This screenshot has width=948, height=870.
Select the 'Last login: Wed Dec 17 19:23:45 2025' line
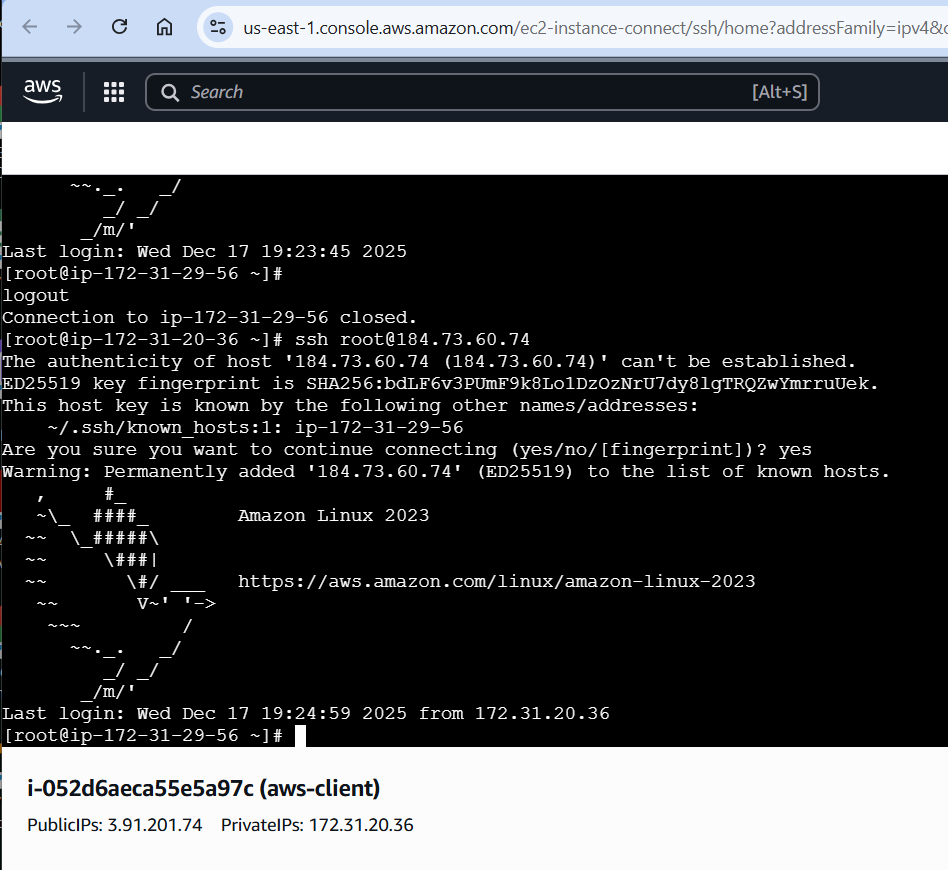pos(204,252)
